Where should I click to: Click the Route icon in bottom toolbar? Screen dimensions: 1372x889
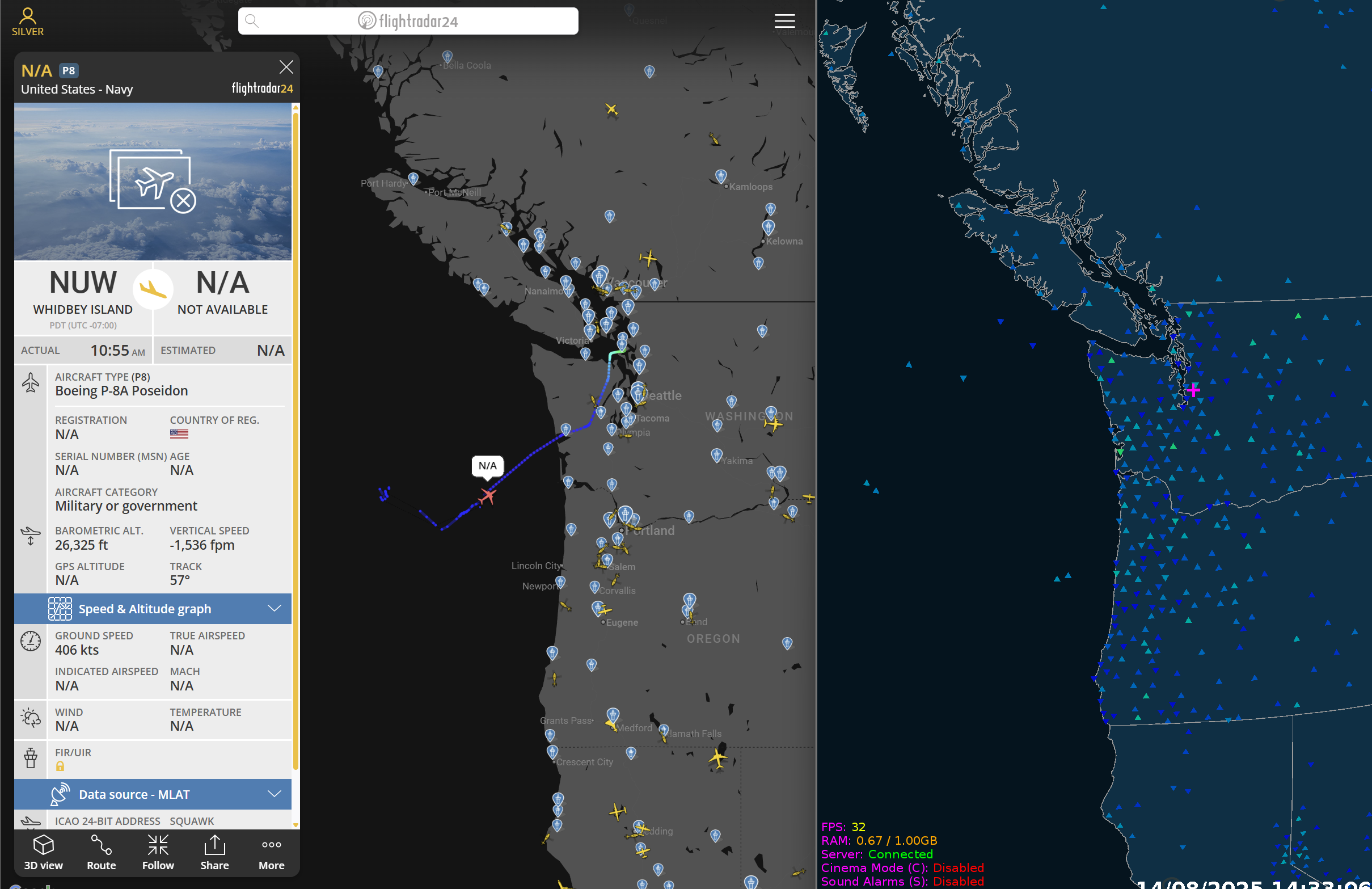pyautogui.click(x=102, y=852)
